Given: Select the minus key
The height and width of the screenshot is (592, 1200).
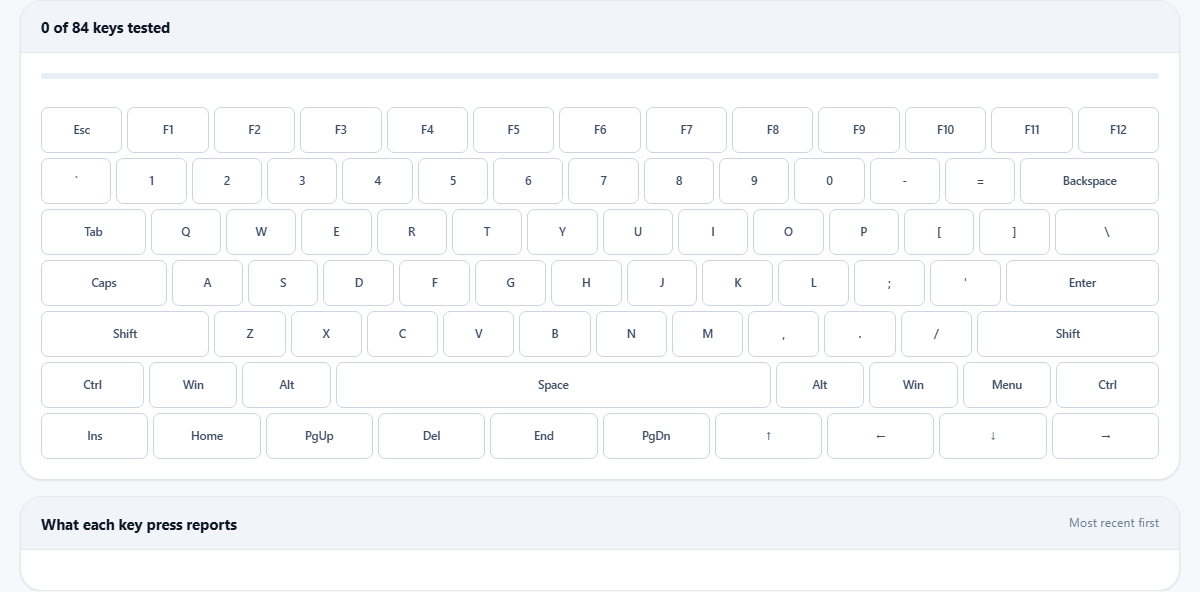Looking at the screenshot, I should click(905, 181).
